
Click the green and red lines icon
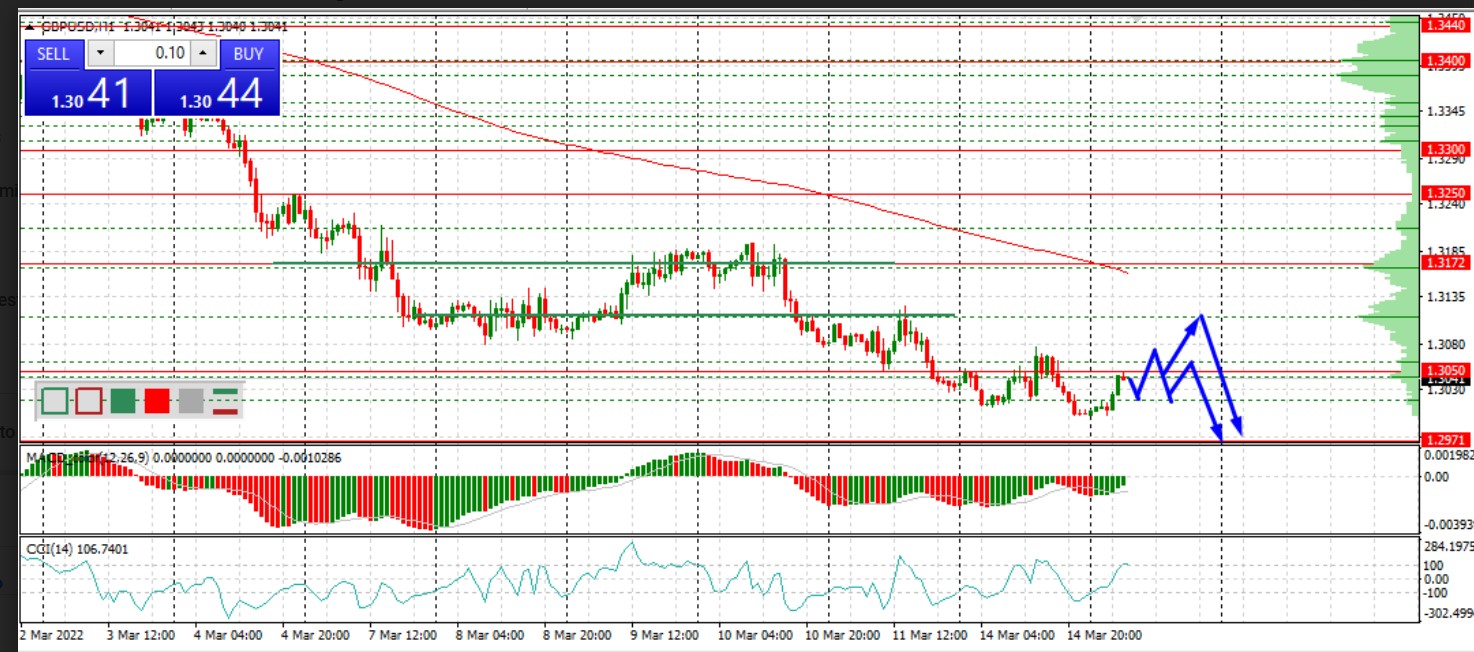pyautogui.click(x=225, y=401)
